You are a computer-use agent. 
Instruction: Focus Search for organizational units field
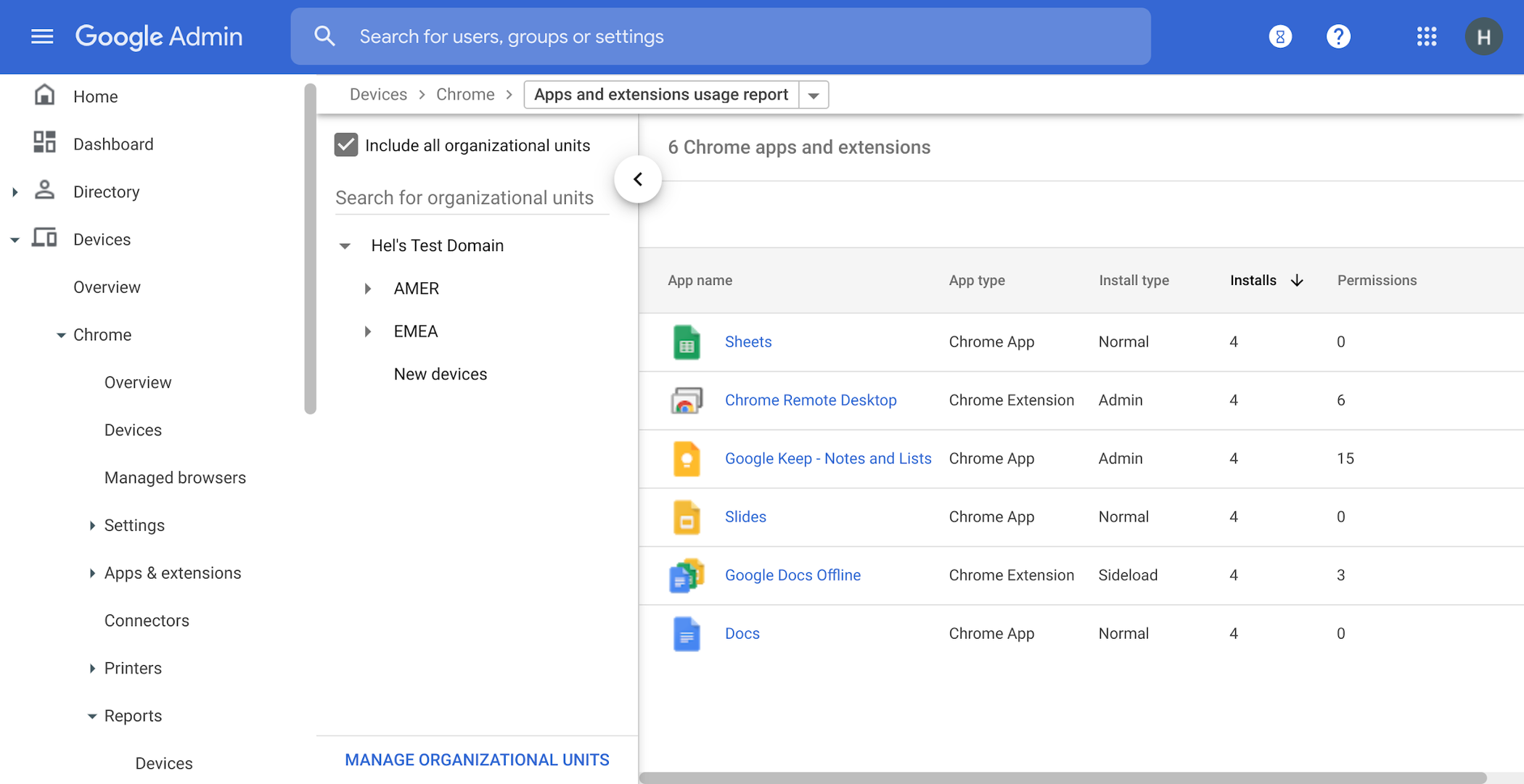[472, 197]
